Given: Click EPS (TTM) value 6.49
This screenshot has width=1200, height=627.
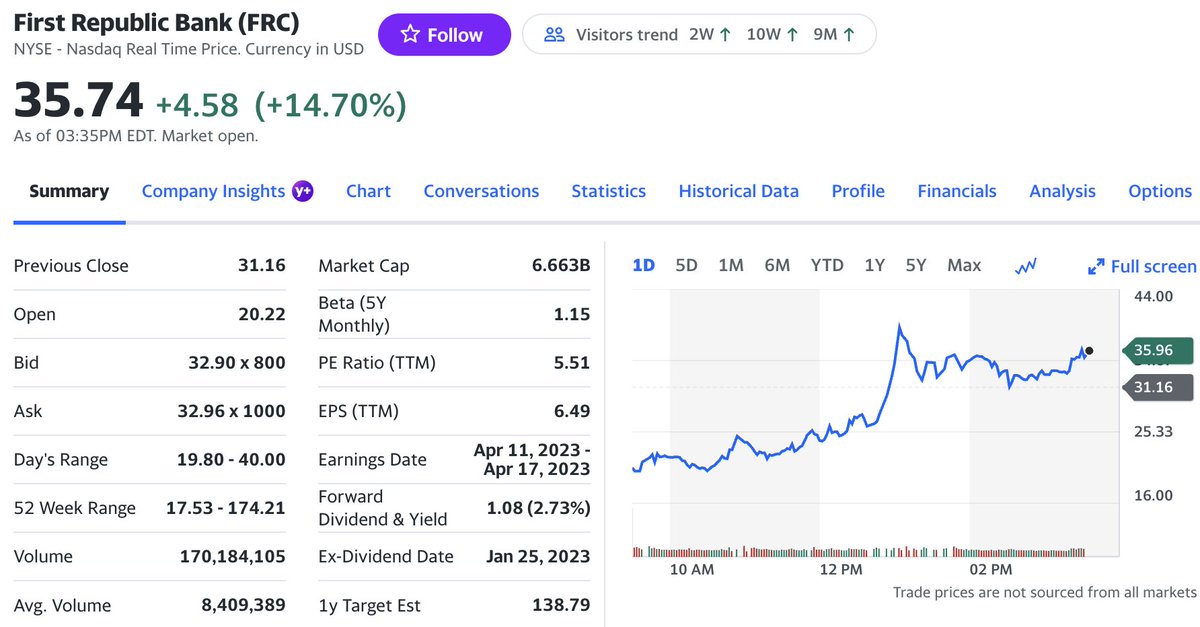Looking at the screenshot, I should pos(572,411).
